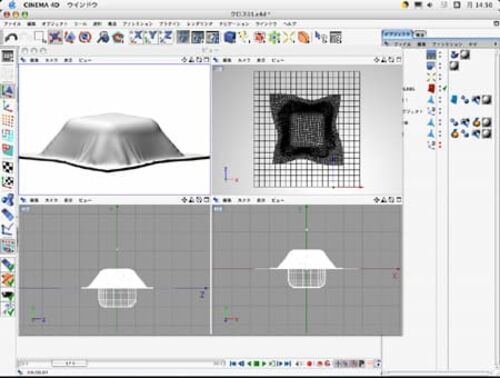This screenshot has width=500, height=378.
Task: Open the カメラ menu of the perspective viewport
Action: 51,60
